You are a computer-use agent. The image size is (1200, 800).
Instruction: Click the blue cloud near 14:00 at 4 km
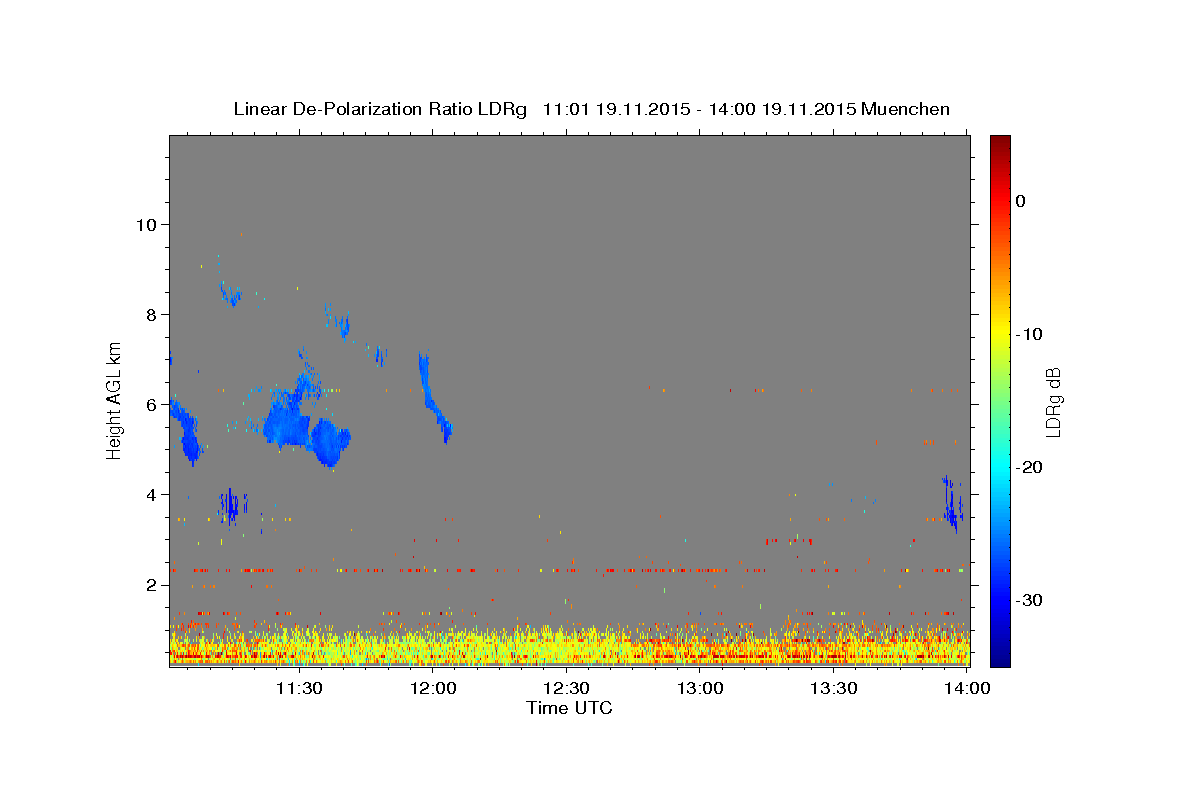tap(952, 504)
